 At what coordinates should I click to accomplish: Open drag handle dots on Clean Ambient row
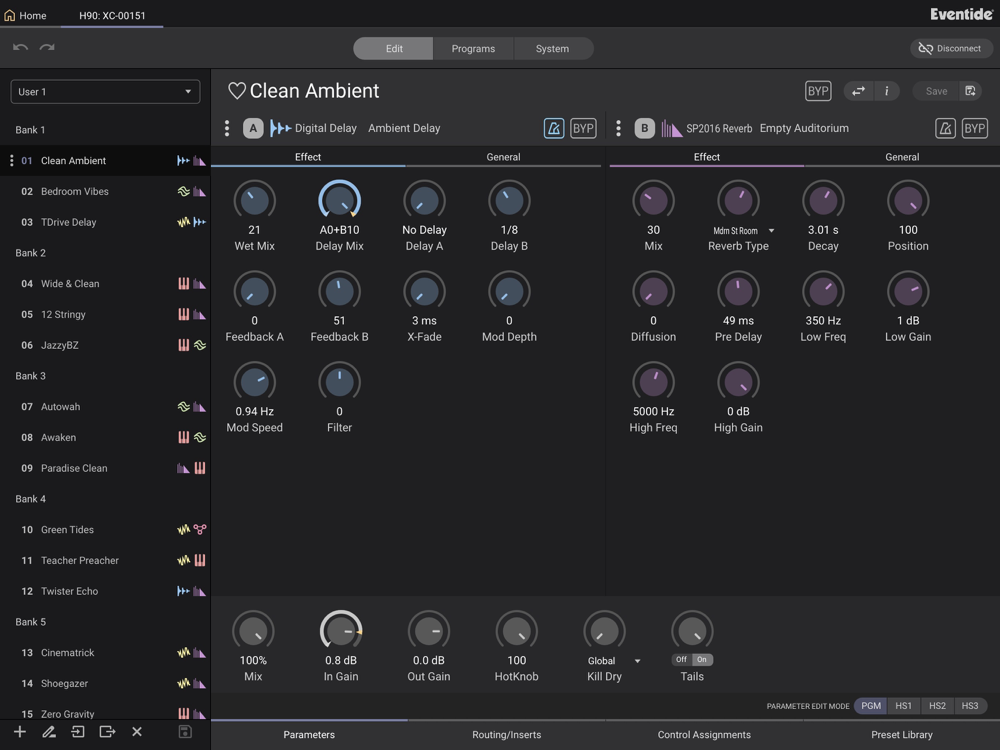pyautogui.click(x=11, y=161)
